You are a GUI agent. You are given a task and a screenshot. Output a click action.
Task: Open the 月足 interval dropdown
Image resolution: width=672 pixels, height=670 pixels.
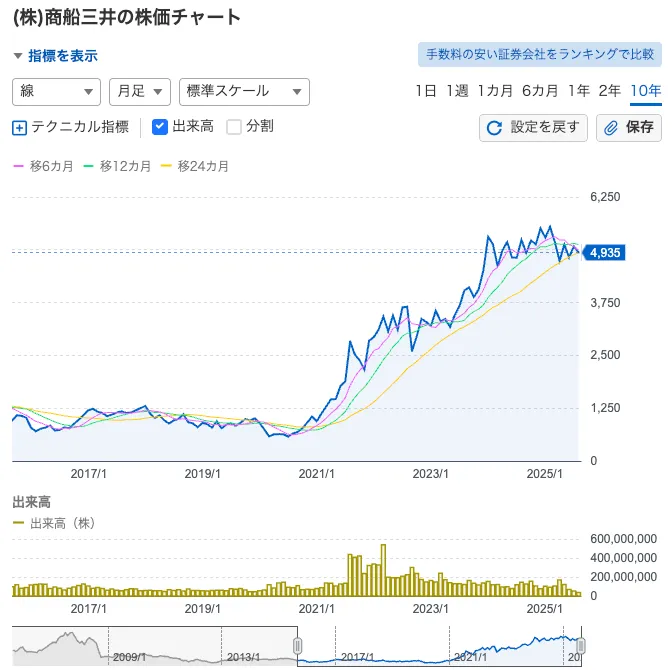coord(140,92)
